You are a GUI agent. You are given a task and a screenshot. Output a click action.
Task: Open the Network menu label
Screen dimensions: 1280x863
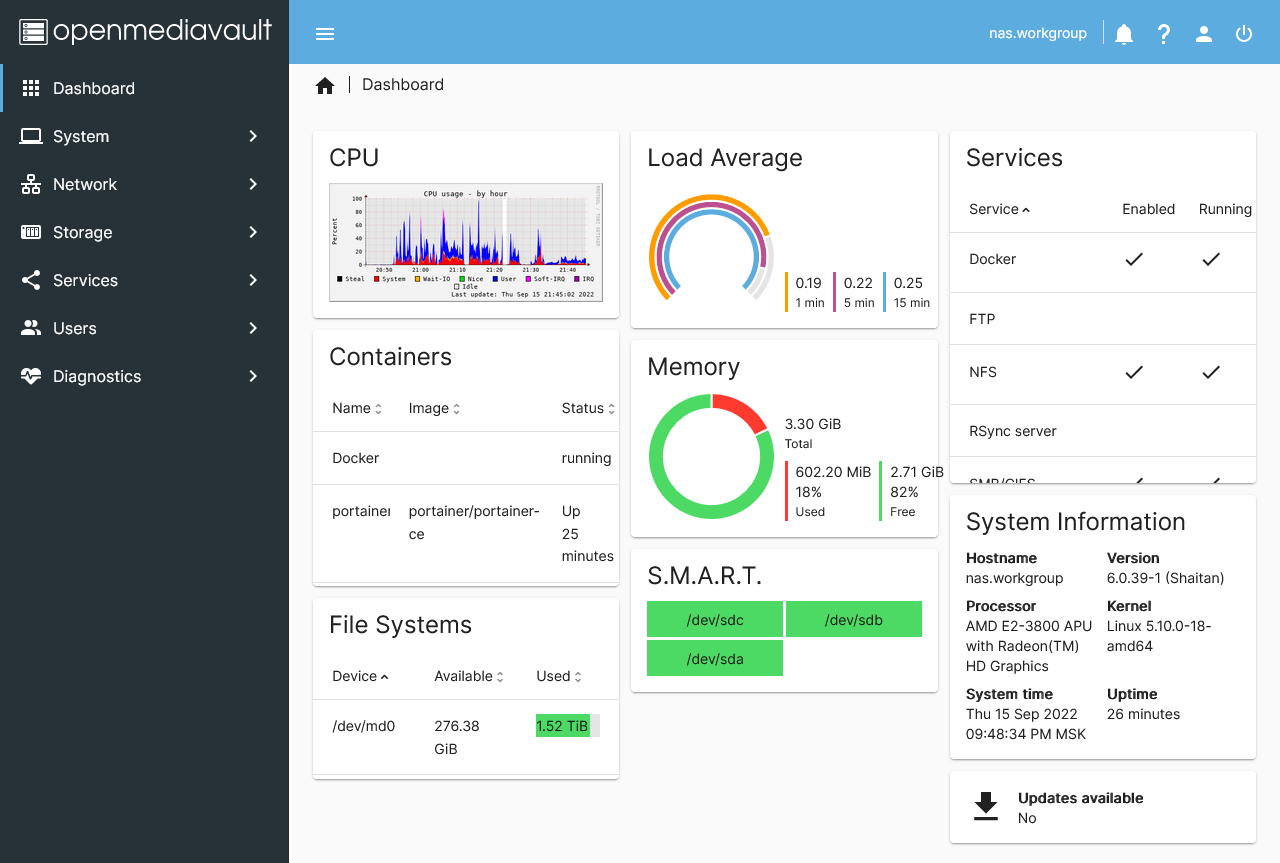coord(85,184)
